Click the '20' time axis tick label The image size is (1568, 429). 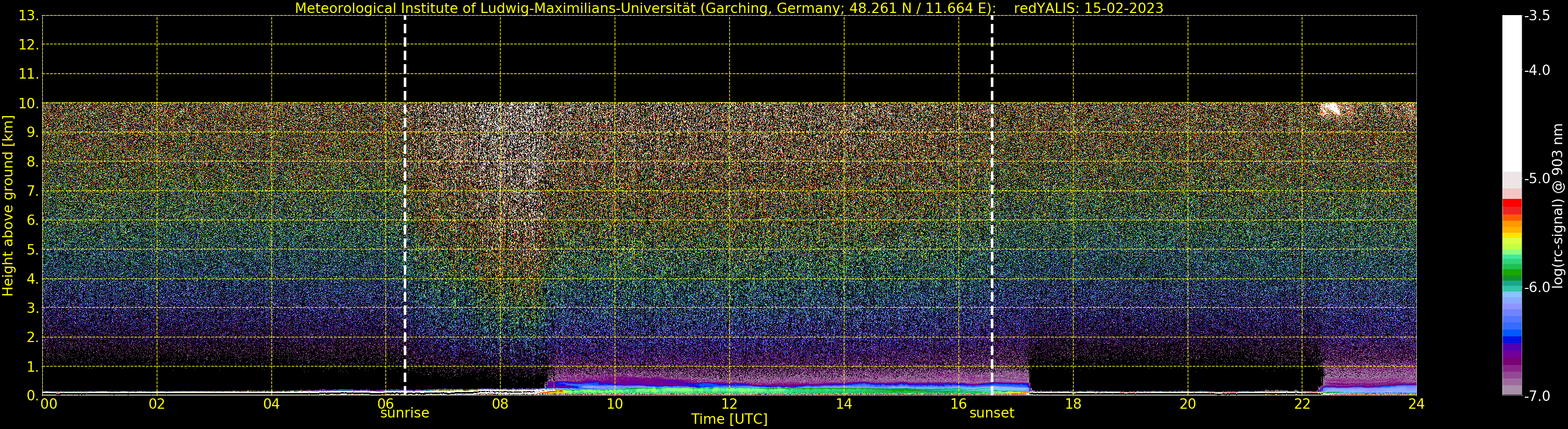(1188, 404)
